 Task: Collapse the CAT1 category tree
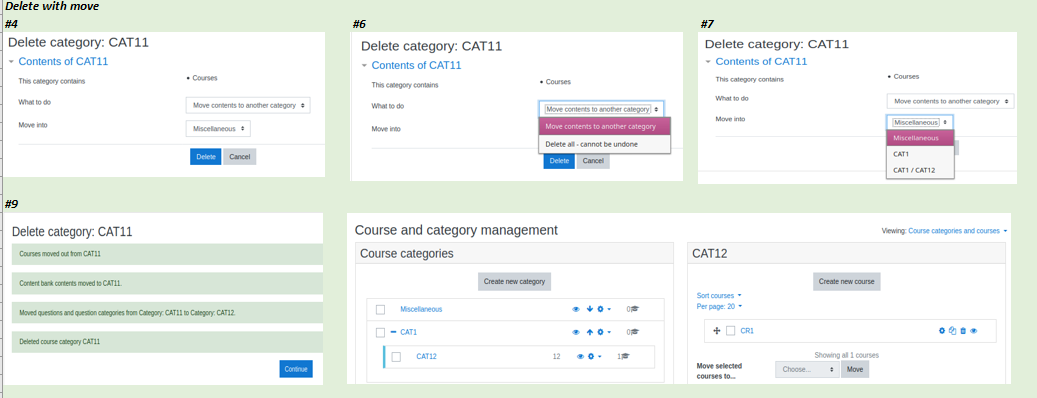(x=393, y=332)
